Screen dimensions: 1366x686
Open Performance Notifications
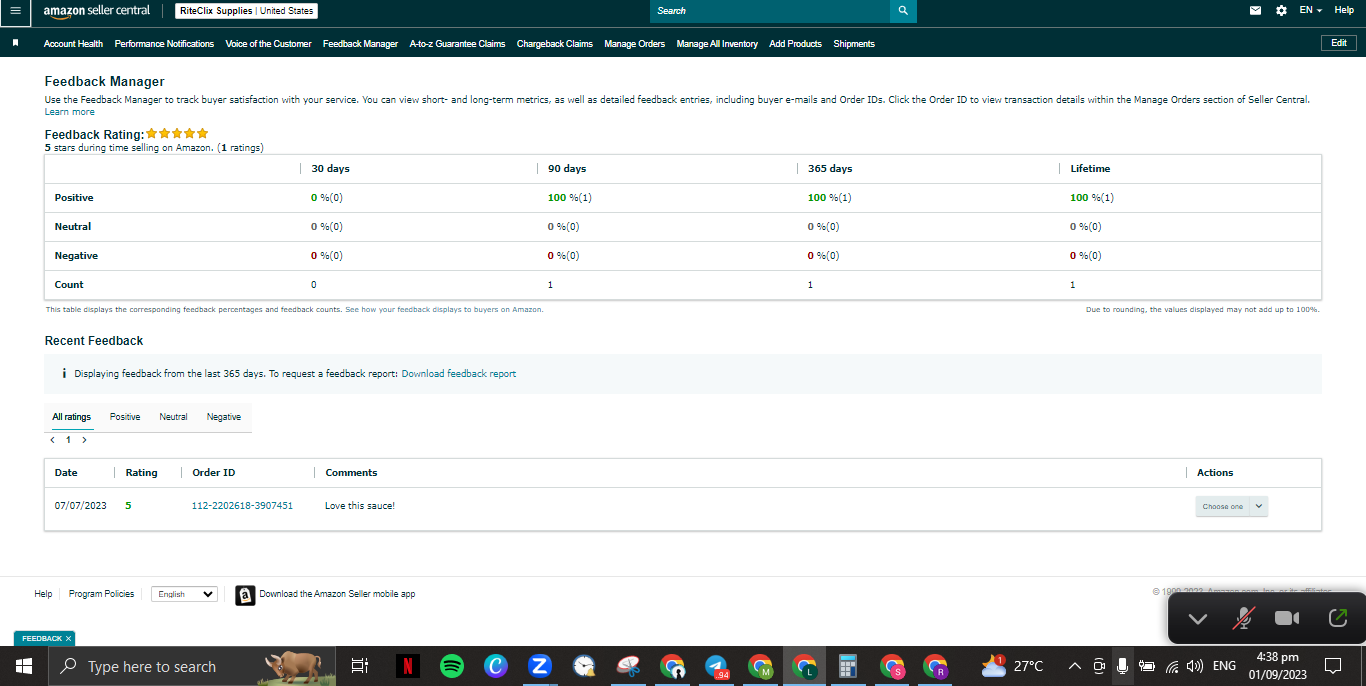164,44
